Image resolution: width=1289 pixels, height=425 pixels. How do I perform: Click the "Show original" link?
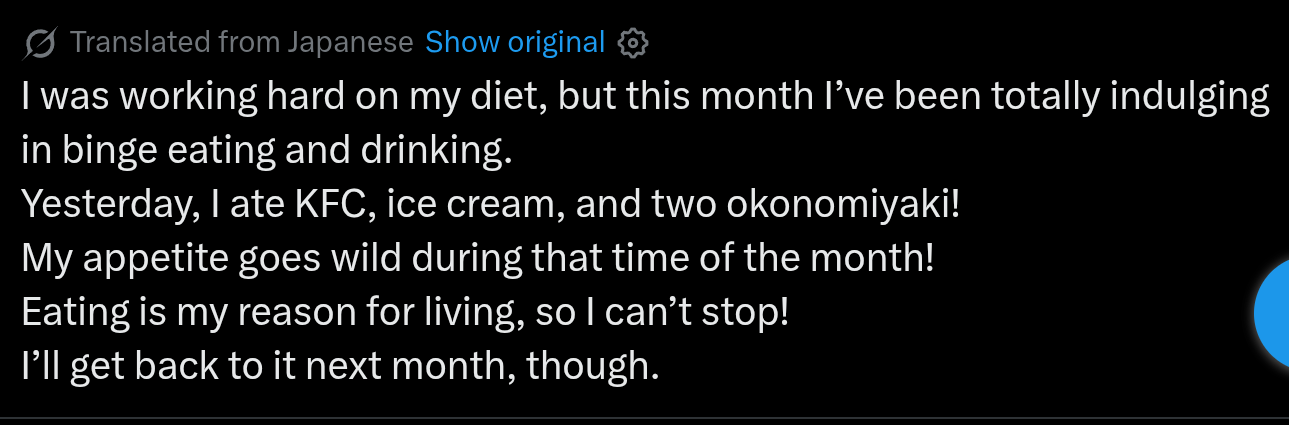click(x=515, y=43)
